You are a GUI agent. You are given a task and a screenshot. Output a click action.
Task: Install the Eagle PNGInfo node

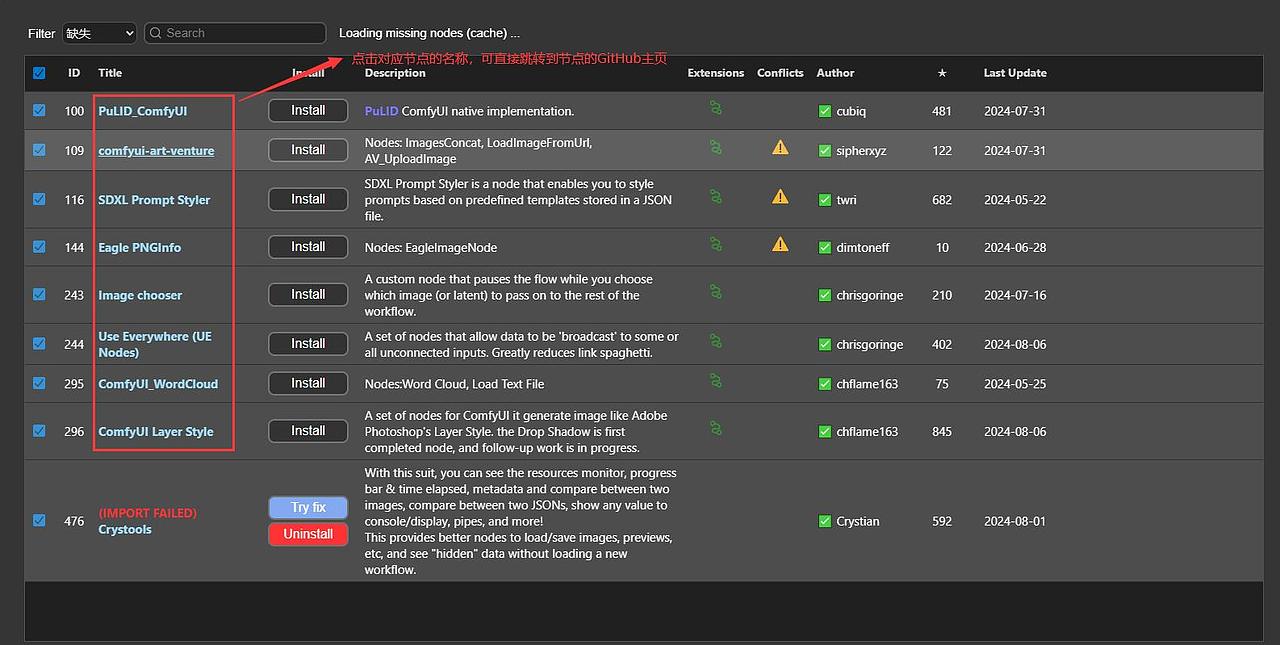pyautogui.click(x=308, y=247)
